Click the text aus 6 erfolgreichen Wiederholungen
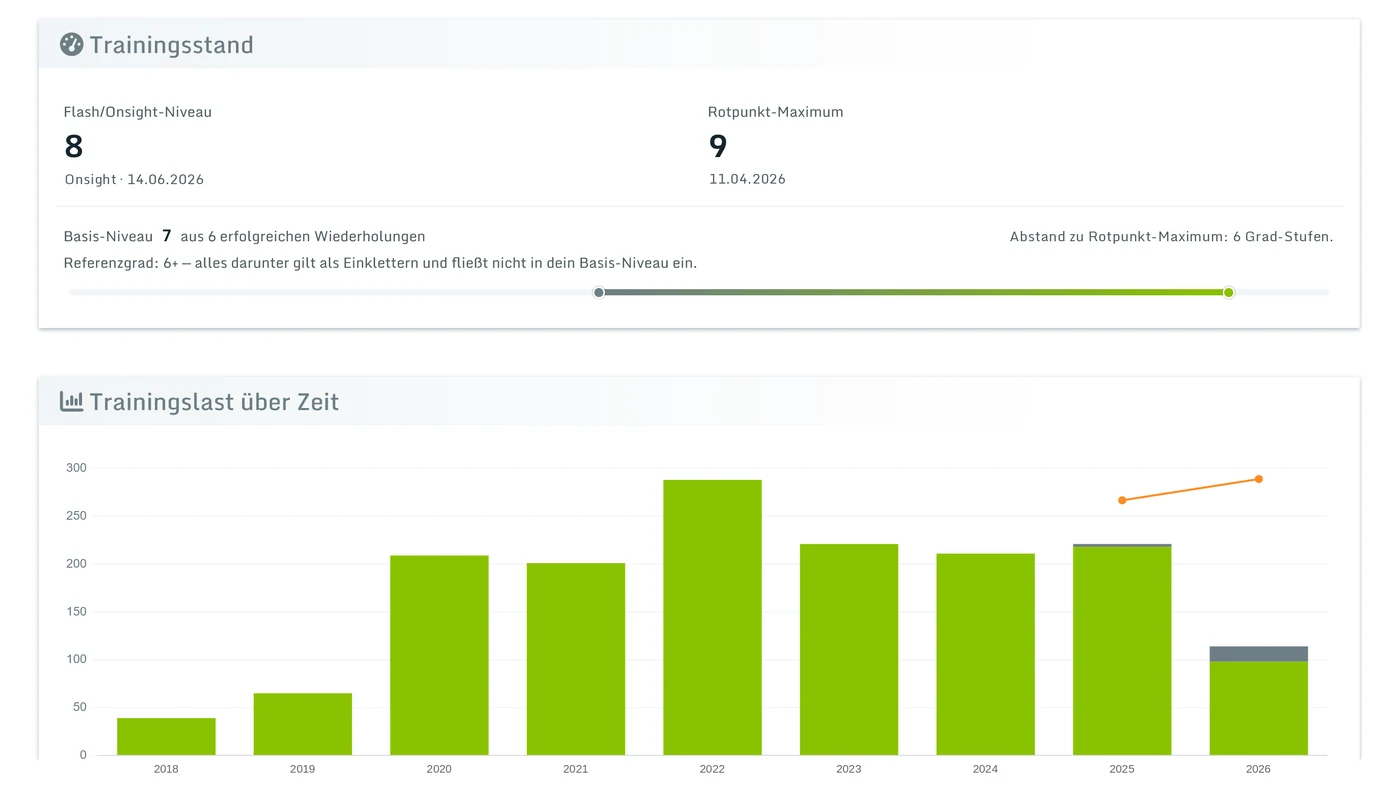The width and height of the screenshot is (1400, 788). 303,237
